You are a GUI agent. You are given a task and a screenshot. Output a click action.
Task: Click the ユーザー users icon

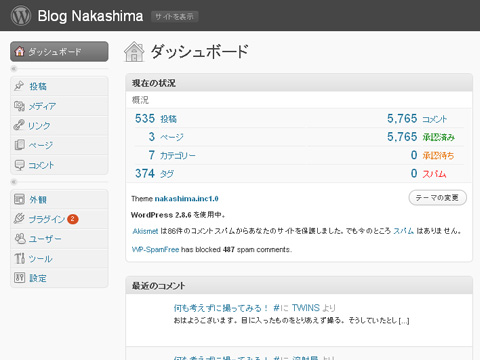click(20, 238)
